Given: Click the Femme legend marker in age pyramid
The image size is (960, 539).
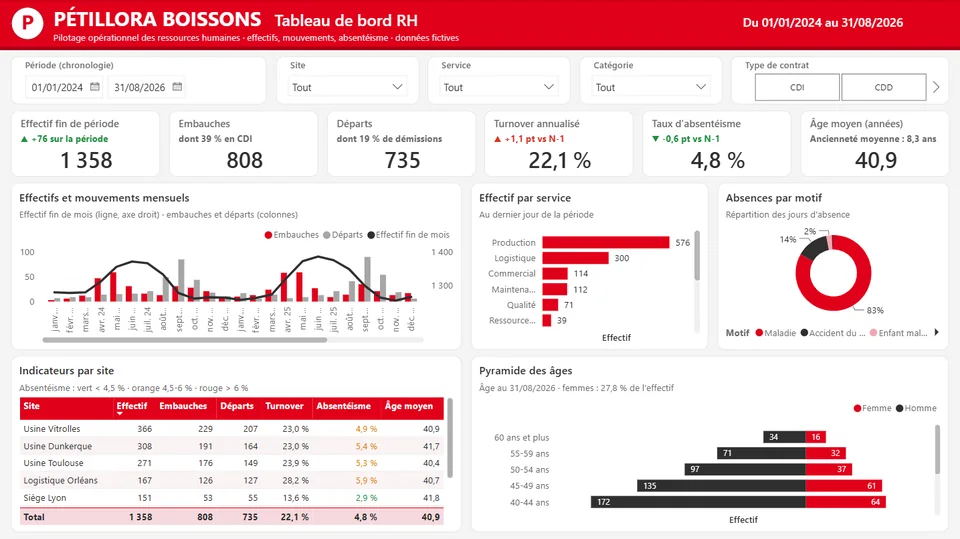Looking at the screenshot, I should [x=857, y=409].
